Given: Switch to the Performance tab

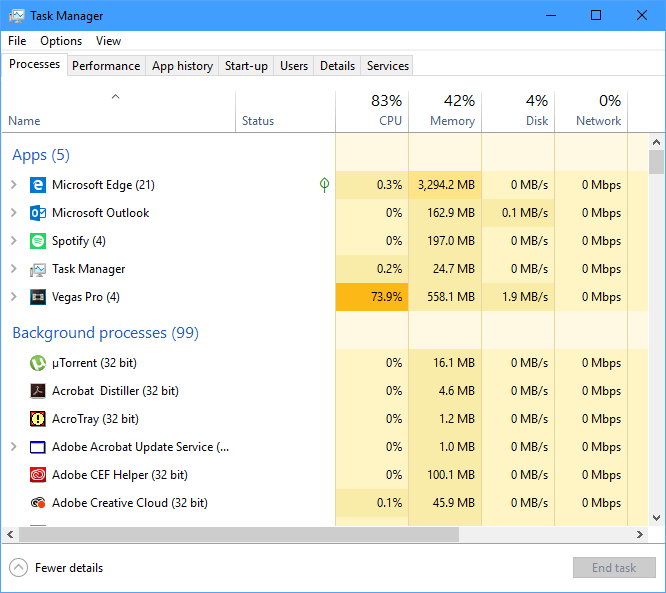Looking at the screenshot, I should point(106,66).
